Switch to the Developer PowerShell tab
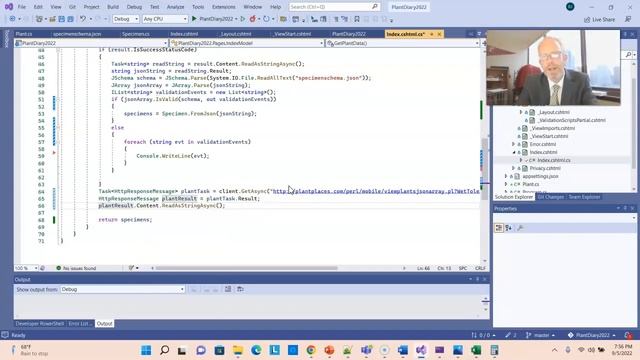The height and width of the screenshot is (360, 640). pyautogui.click(x=40, y=324)
